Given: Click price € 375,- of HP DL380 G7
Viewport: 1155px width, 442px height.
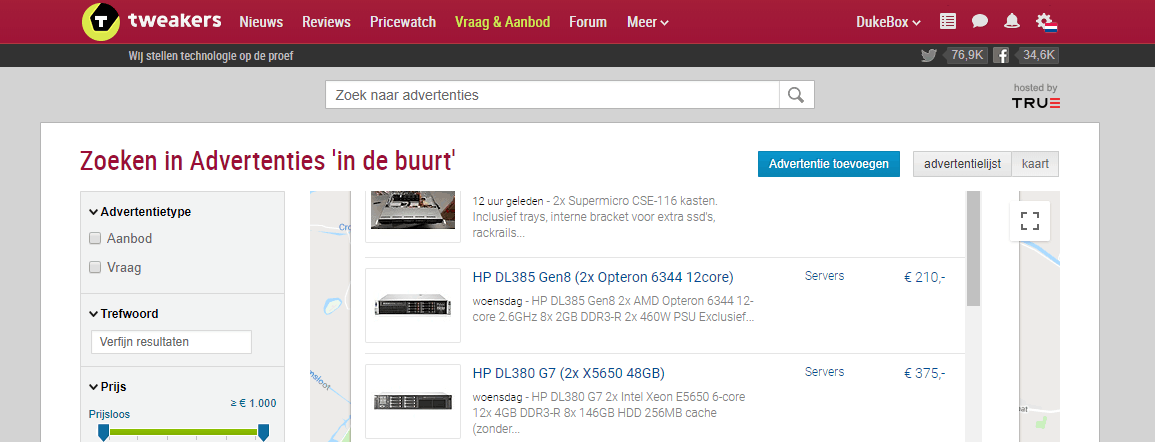Looking at the screenshot, I should (x=924, y=373).
